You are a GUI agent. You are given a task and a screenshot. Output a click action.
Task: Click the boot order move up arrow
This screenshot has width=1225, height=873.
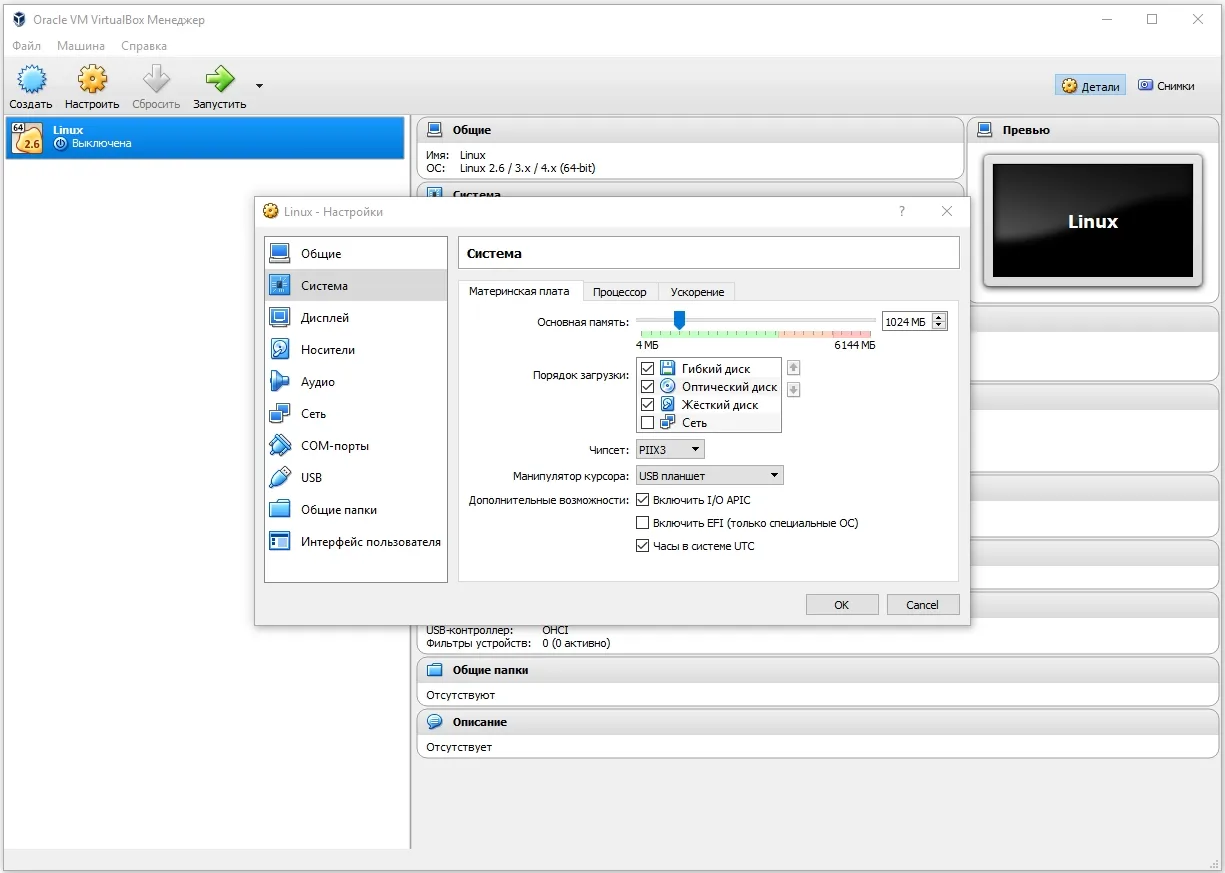click(794, 368)
